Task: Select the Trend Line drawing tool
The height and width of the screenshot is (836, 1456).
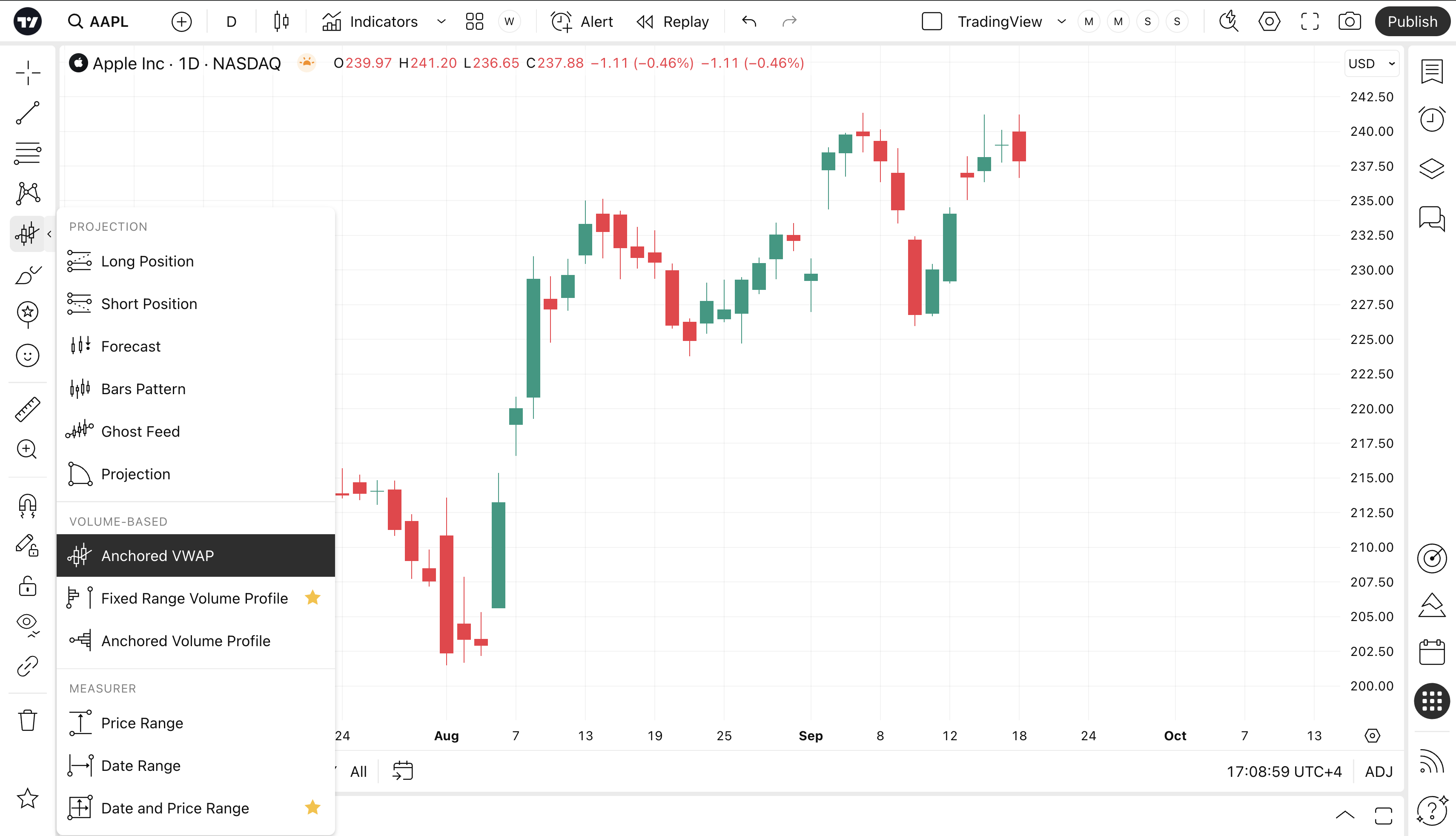Action: tap(28, 113)
